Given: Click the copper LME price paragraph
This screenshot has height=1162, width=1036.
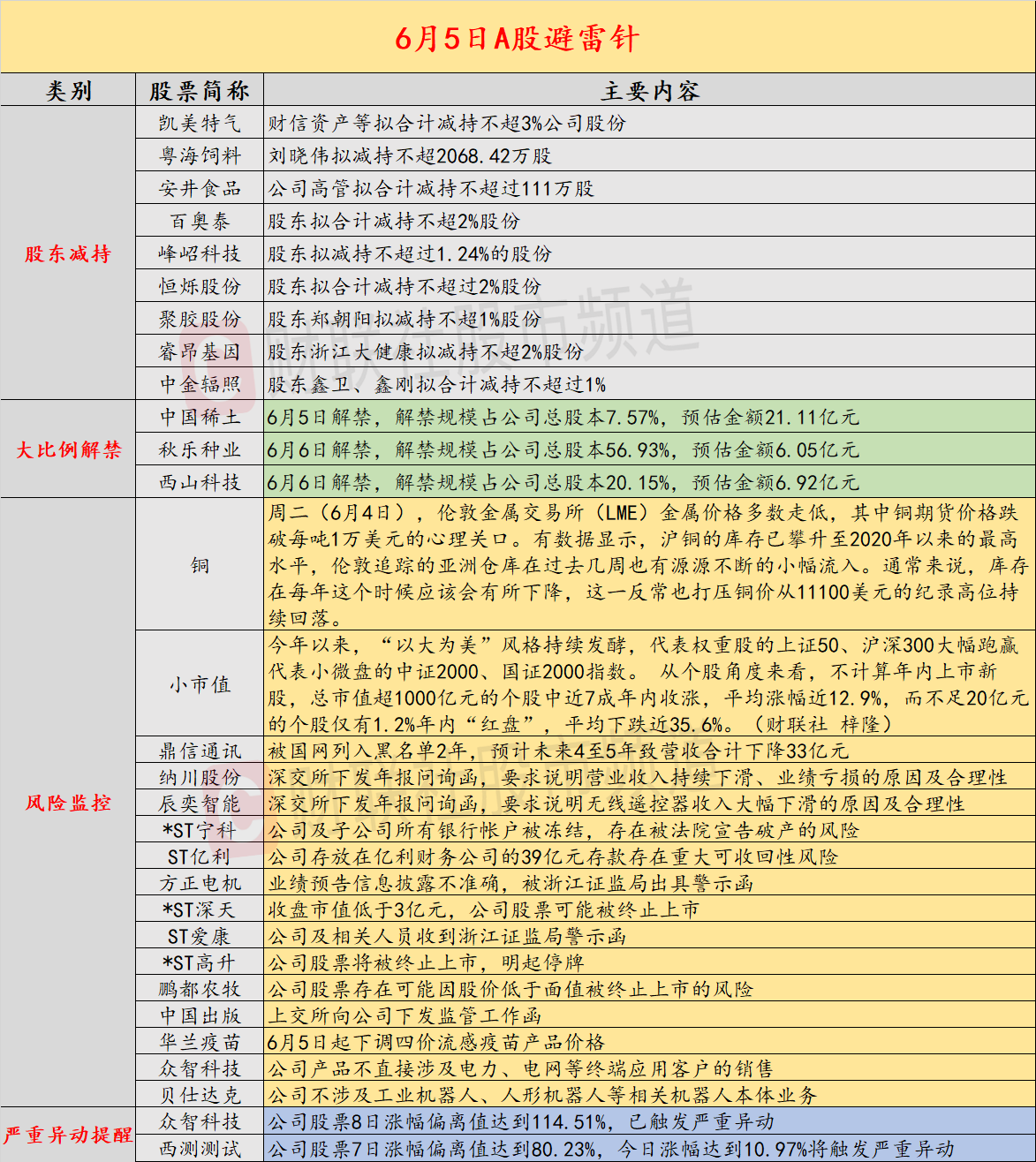Looking at the screenshot, I should 649,565.
